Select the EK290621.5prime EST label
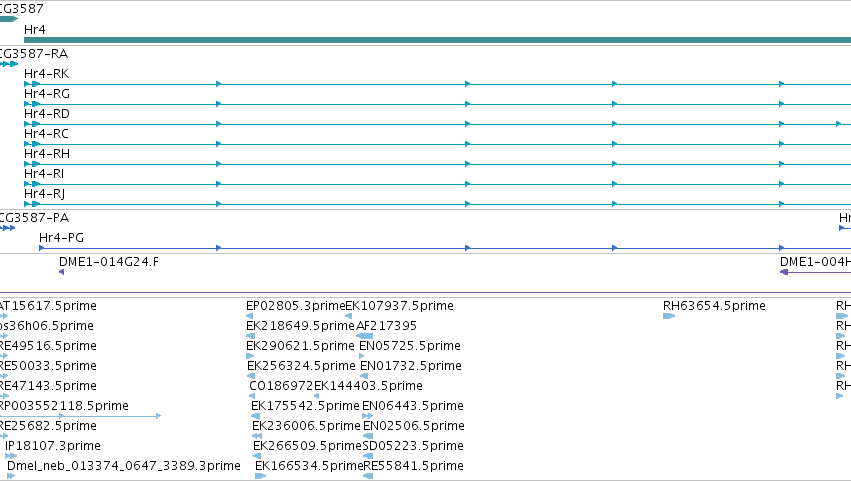Viewport: 851px width, 481px height. (x=300, y=346)
